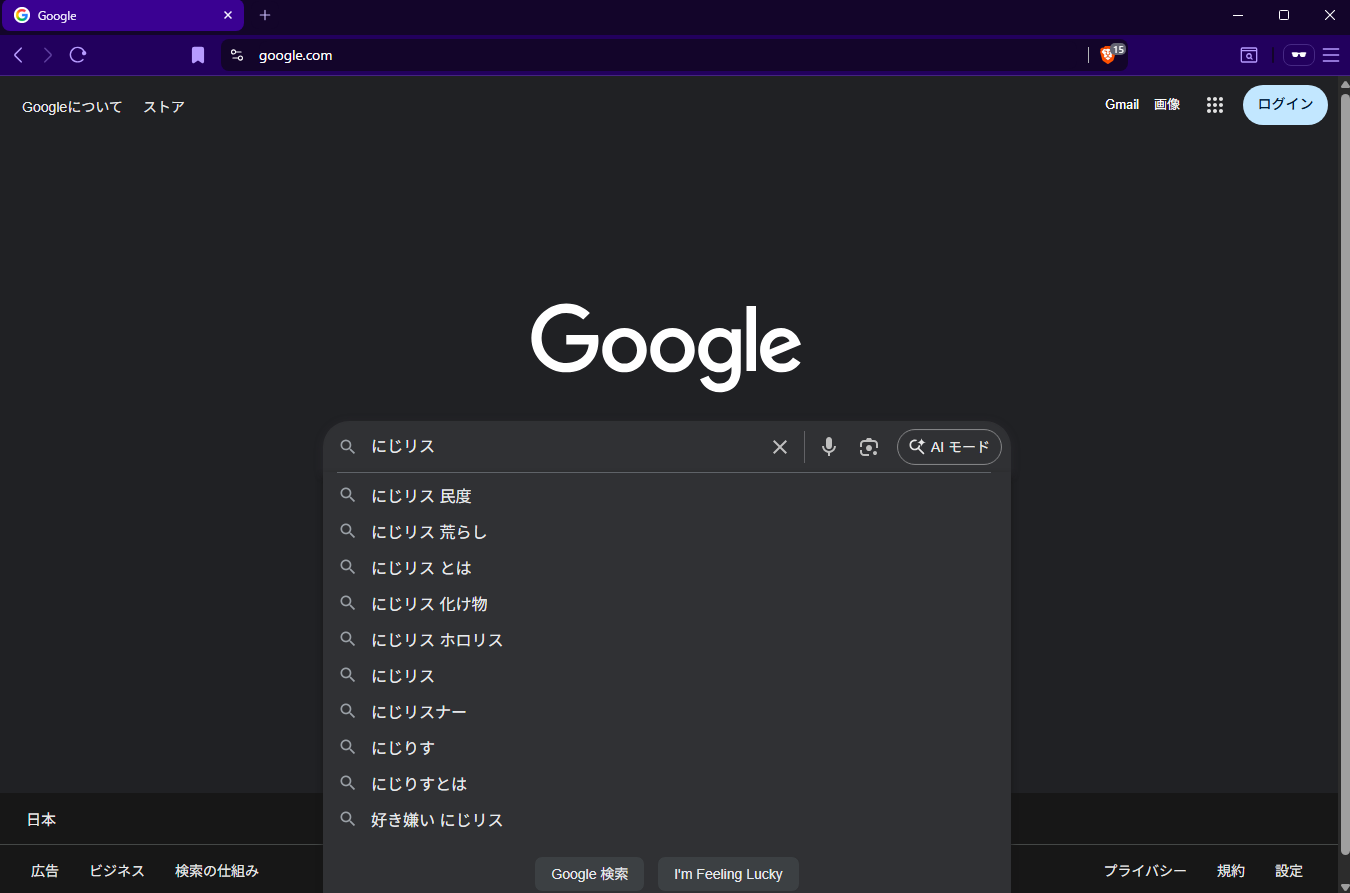Open the 検索の仕組み footer link
Image resolution: width=1350 pixels, height=893 pixels.
tap(217, 871)
